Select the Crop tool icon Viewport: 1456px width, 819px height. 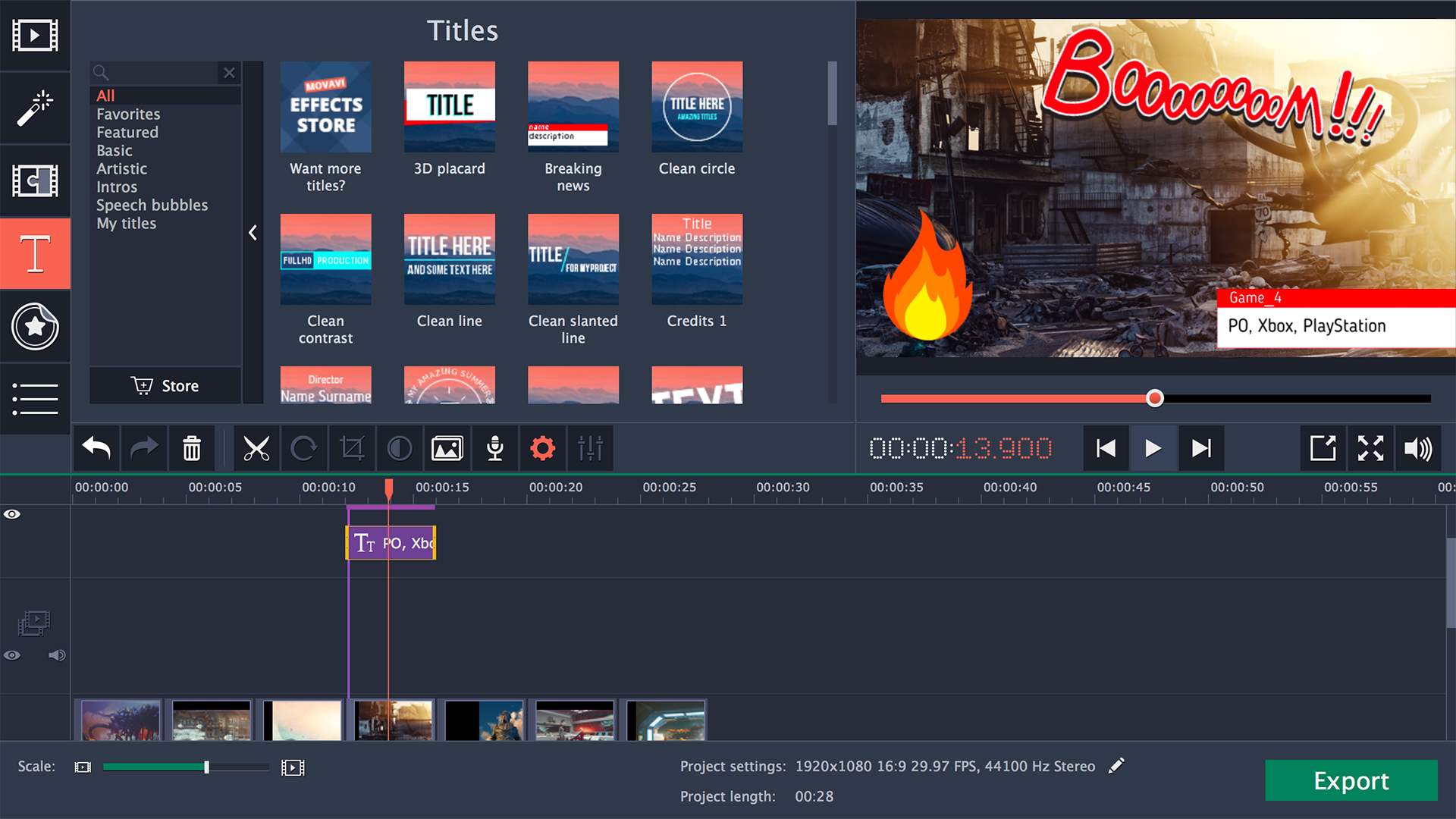pyautogui.click(x=351, y=448)
